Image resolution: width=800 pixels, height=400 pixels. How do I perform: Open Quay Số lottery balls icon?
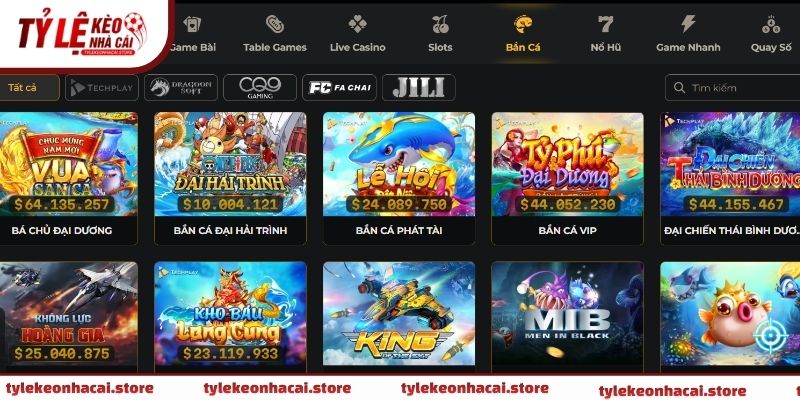click(x=770, y=24)
